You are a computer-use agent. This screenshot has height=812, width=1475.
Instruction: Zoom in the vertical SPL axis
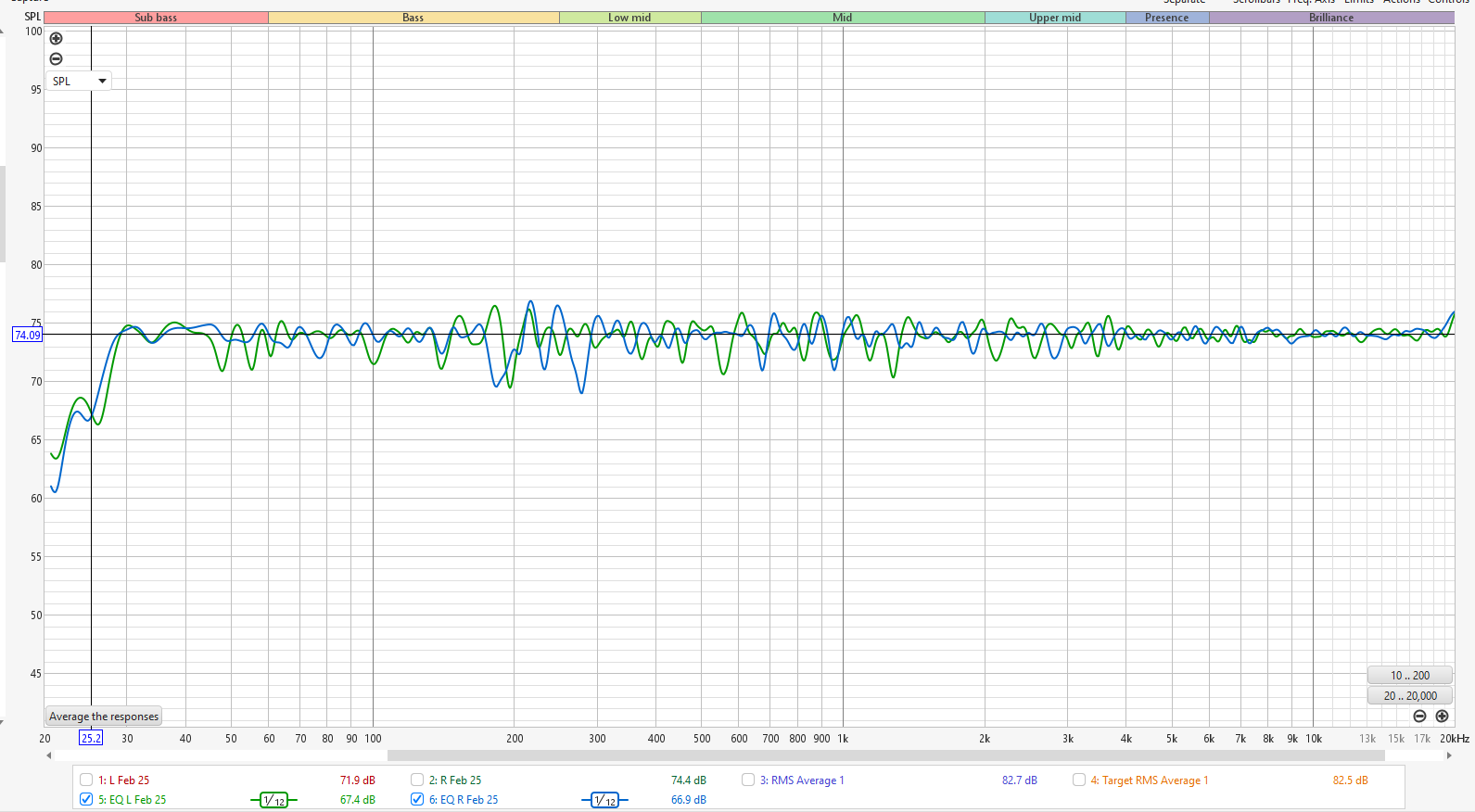click(57, 39)
